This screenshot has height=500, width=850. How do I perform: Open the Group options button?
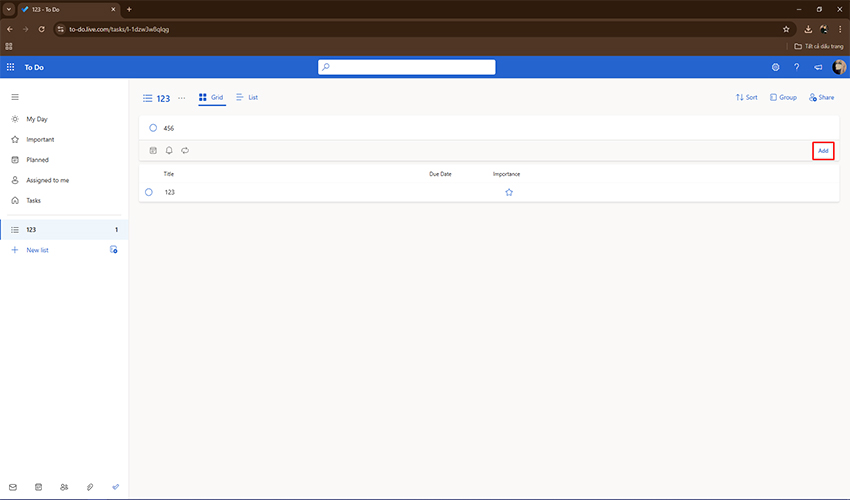(x=783, y=98)
